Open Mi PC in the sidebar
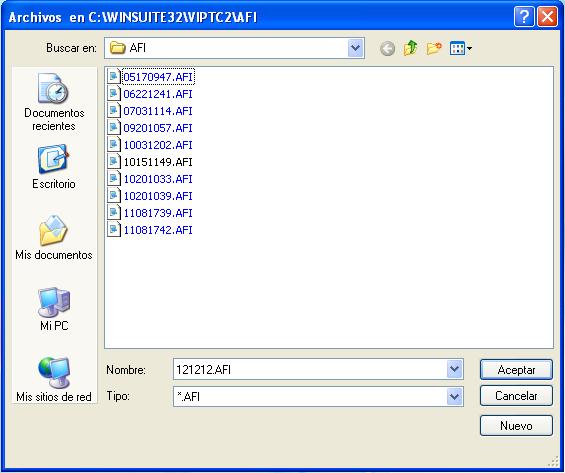The image size is (565, 473). [54, 309]
